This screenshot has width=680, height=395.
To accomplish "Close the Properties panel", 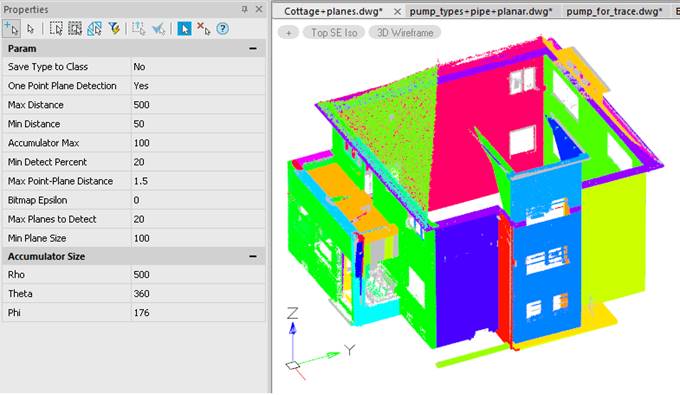I will pyautogui.click(x=259, y=9).
